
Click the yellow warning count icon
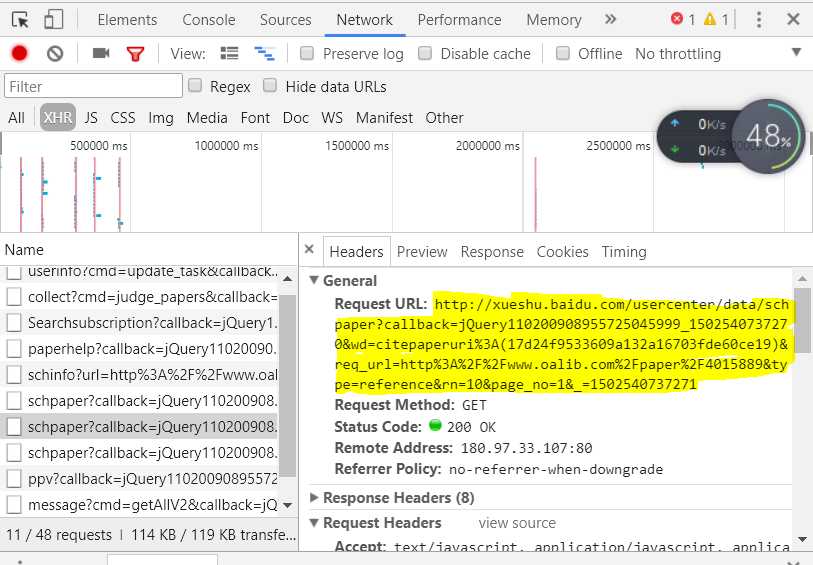click(710, 20)
